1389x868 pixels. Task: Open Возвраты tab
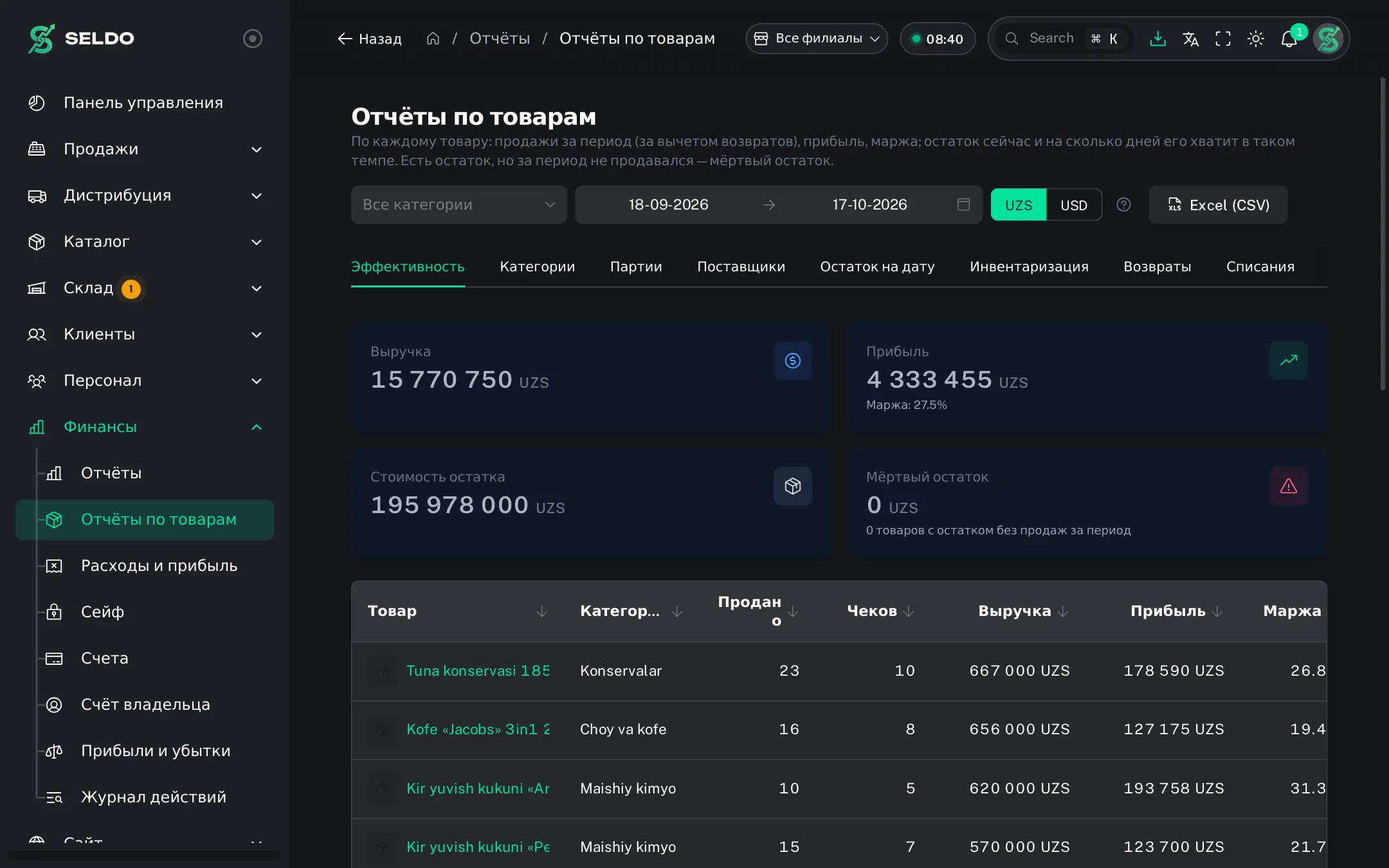(x=1157, y=267)
